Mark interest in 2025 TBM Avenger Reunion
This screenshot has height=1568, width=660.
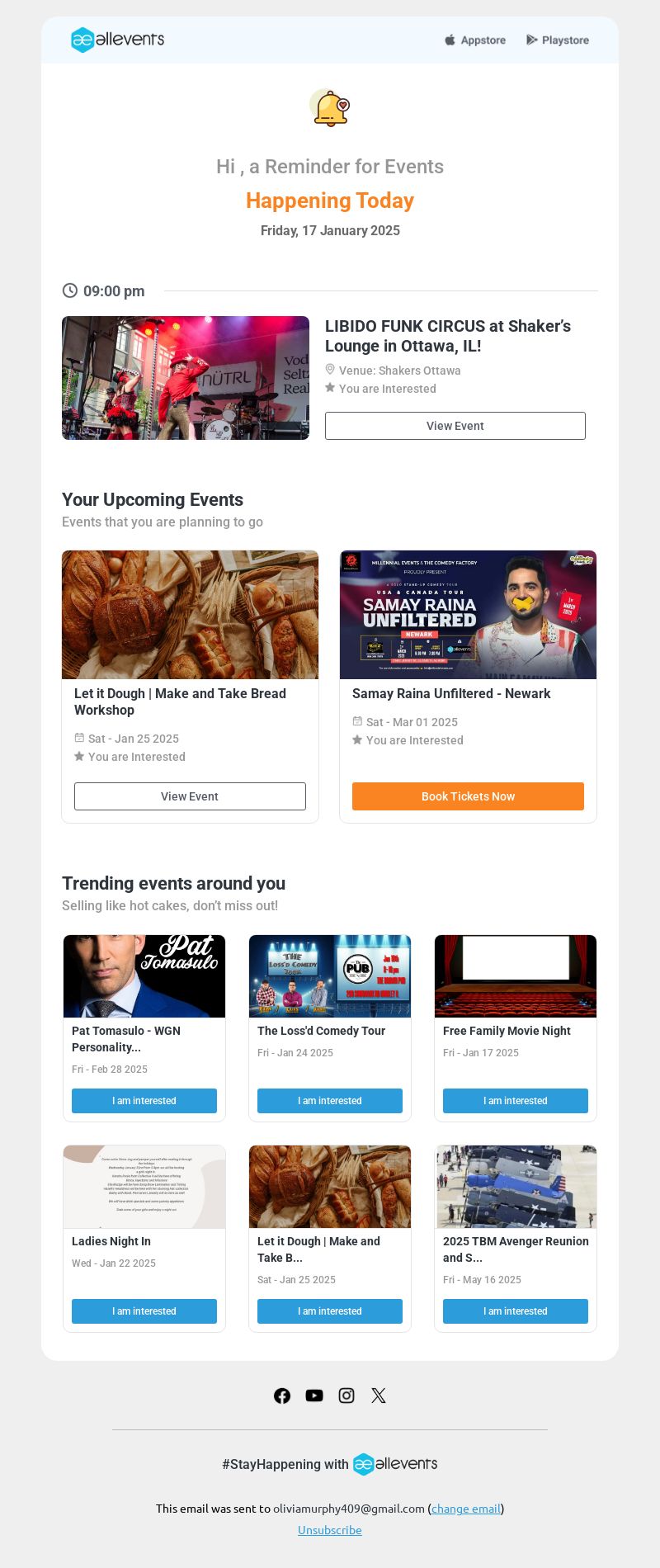pyautogui.click(x=516, y=1311)
